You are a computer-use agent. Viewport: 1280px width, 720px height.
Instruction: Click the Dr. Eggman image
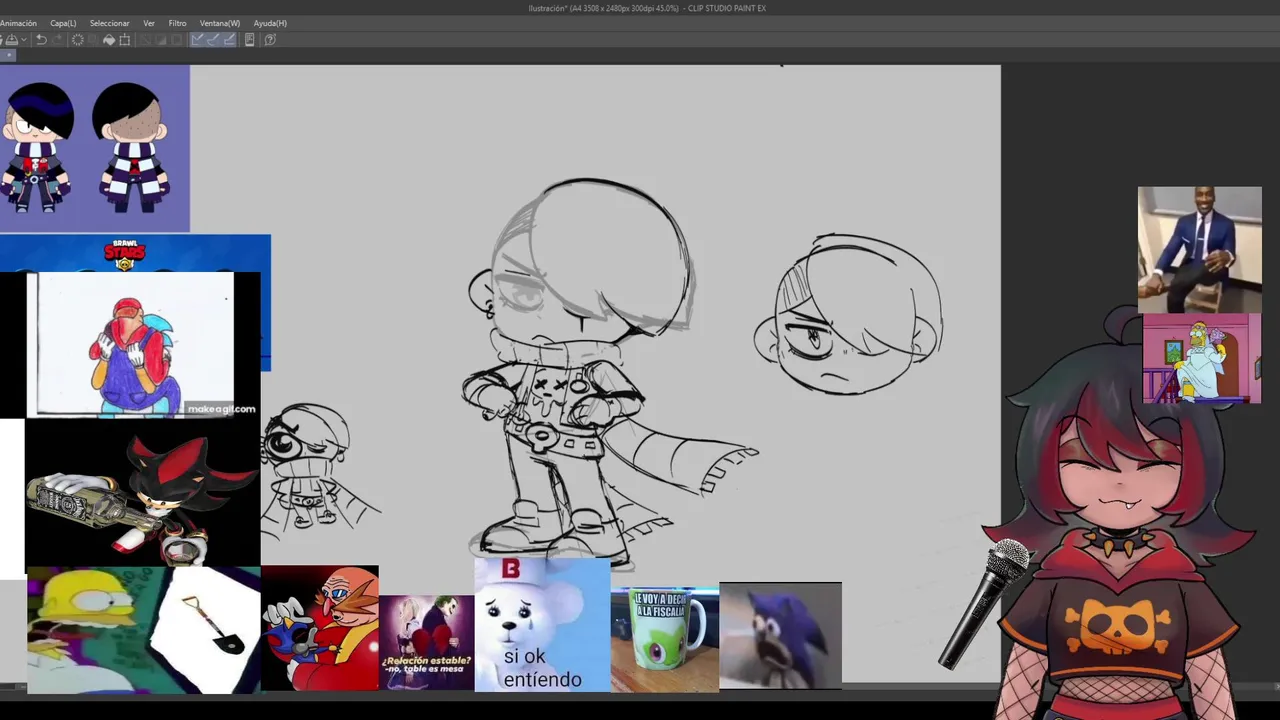pos(320,627)
